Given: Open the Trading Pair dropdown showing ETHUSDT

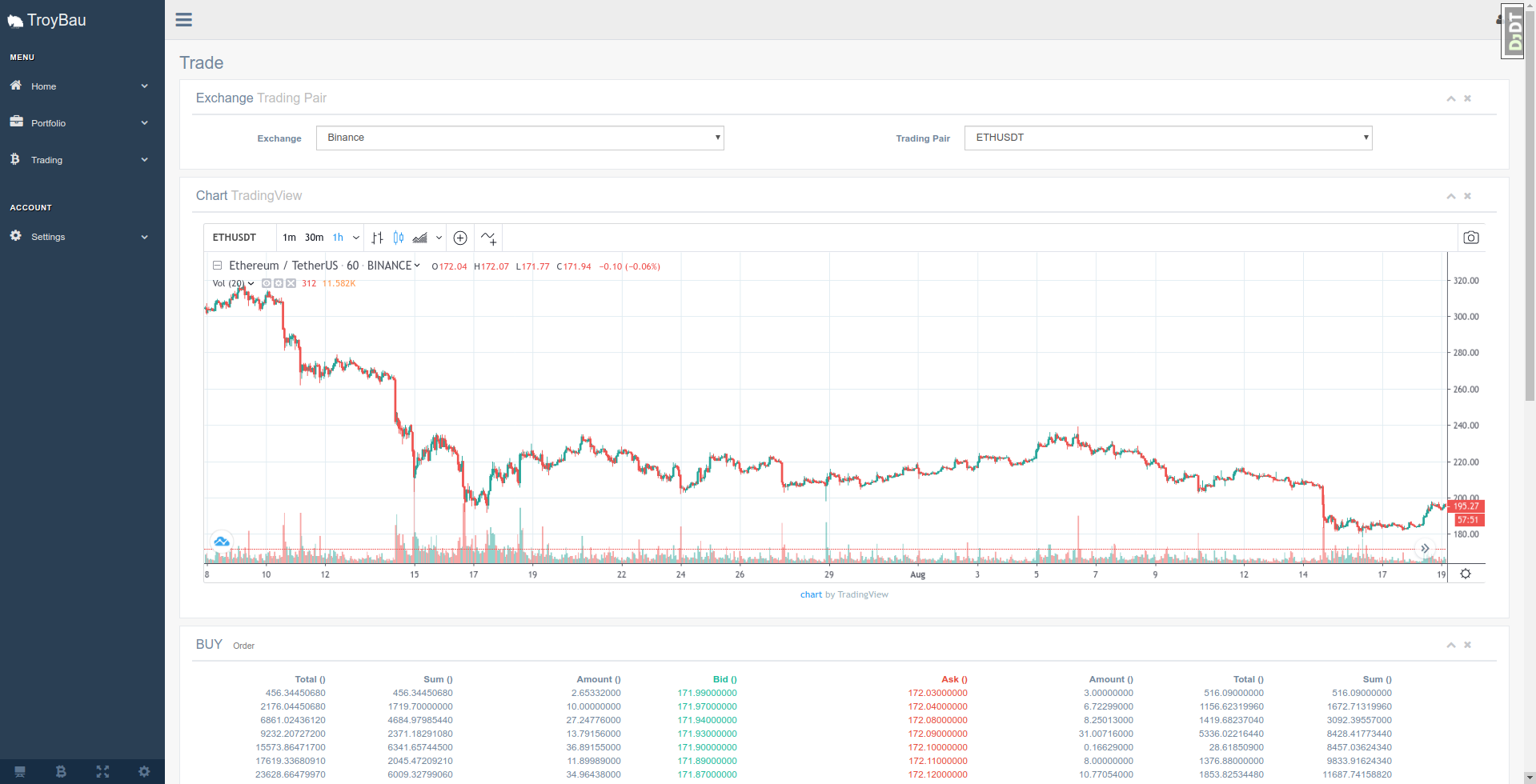Looking at the screenshot, I should click(1169, 138).
